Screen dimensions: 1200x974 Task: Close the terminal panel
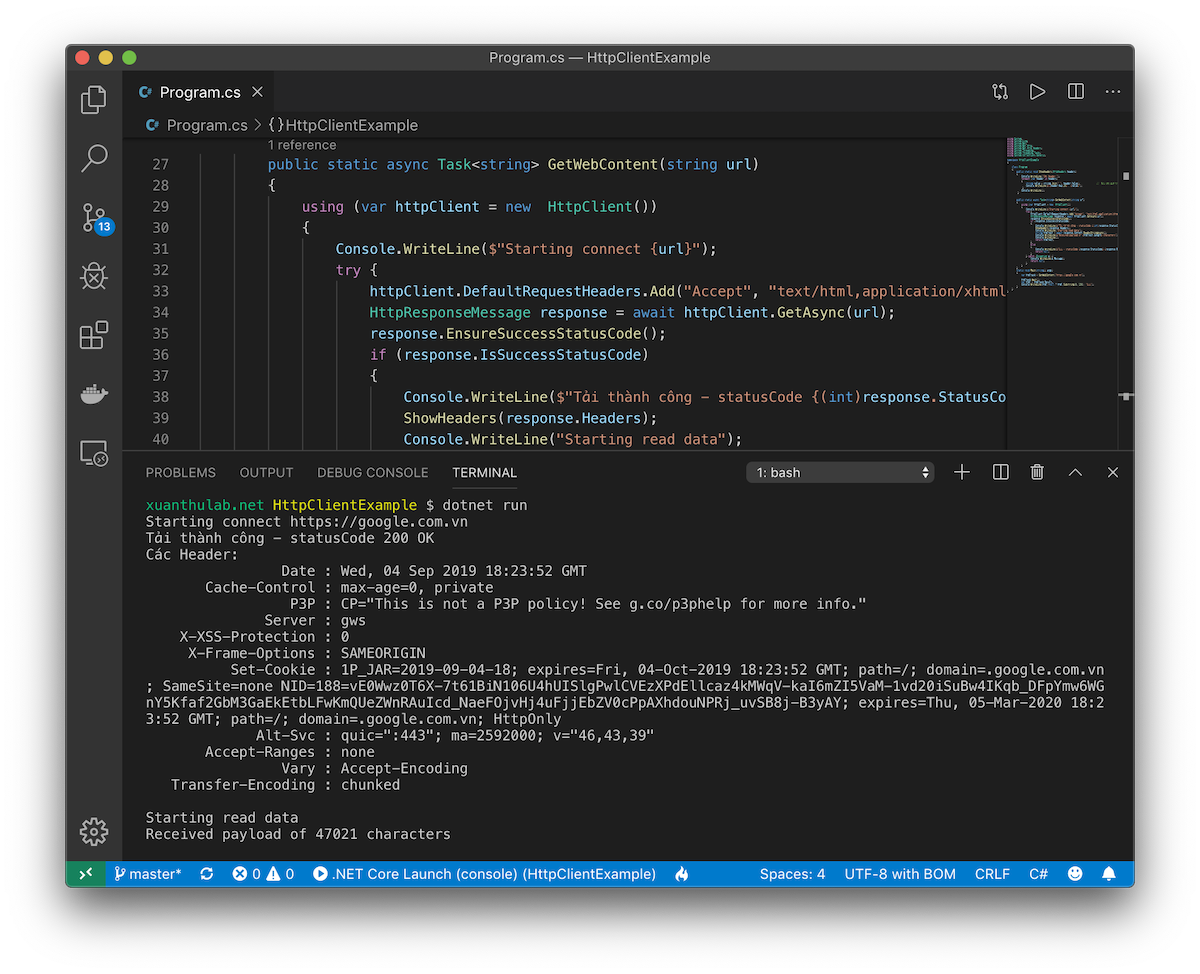point(1113,472)
